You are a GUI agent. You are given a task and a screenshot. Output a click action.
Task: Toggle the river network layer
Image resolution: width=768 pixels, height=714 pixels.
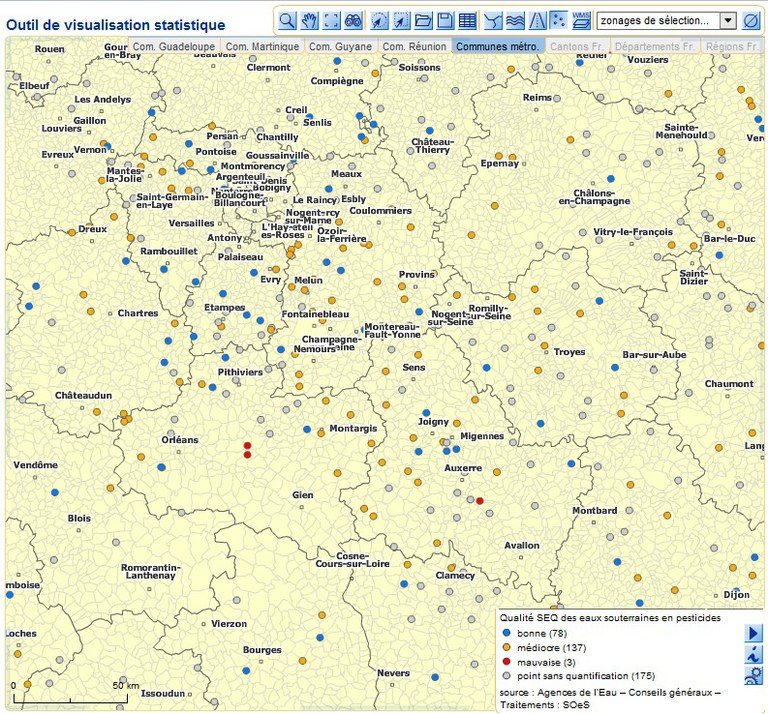pos(493,20)
